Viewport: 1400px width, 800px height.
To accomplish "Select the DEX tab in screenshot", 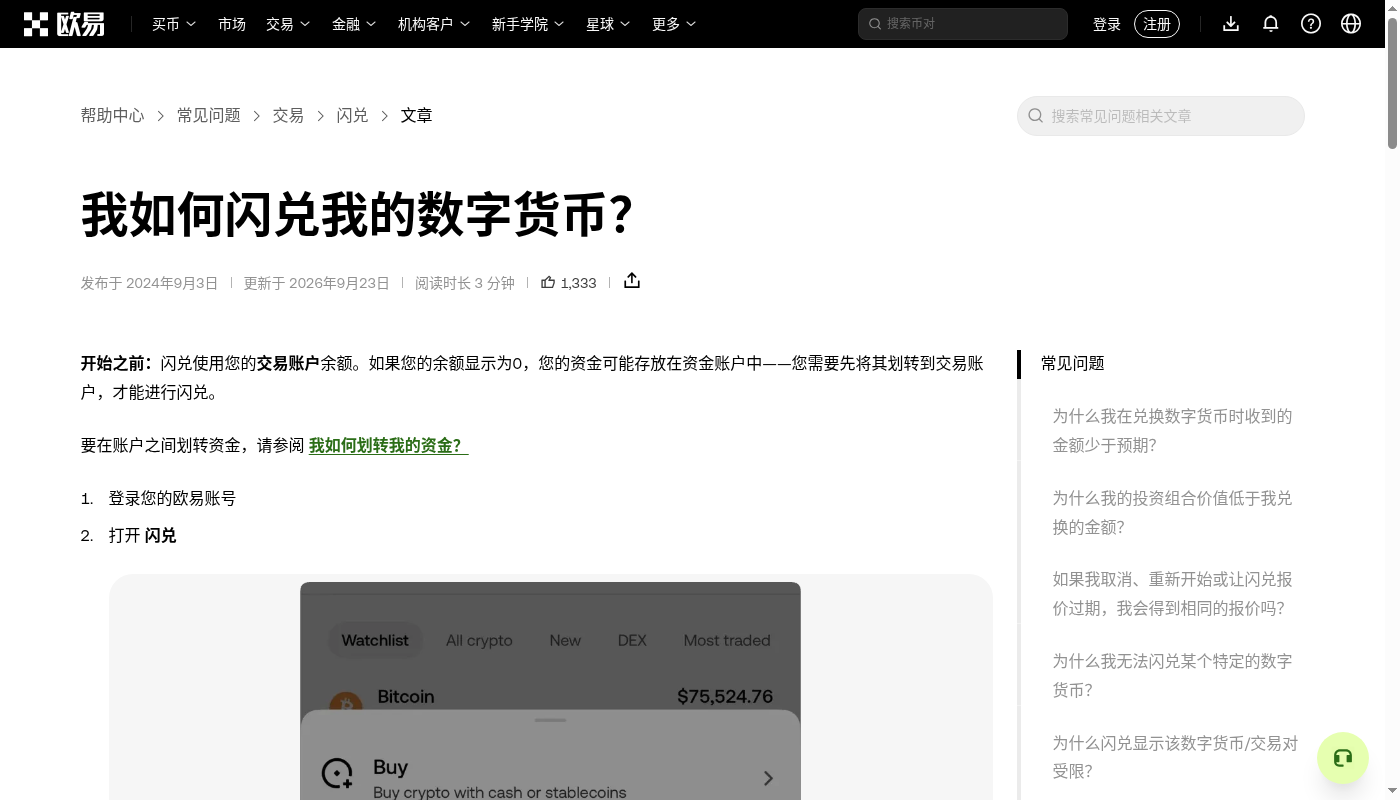I will pos(632,640).
